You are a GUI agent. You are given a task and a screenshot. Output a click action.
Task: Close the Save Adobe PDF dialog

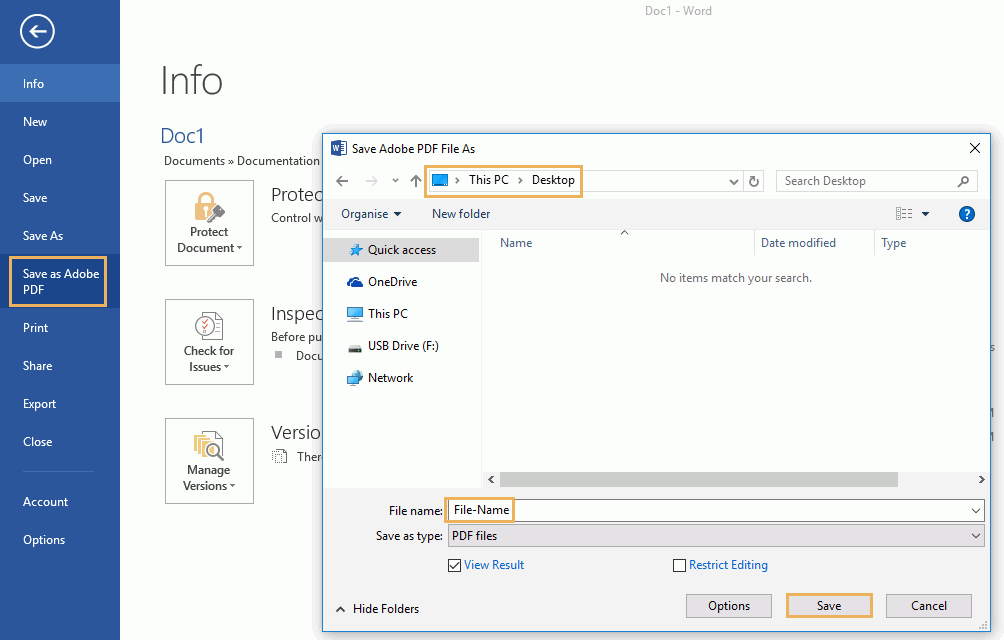click(975, 148)
